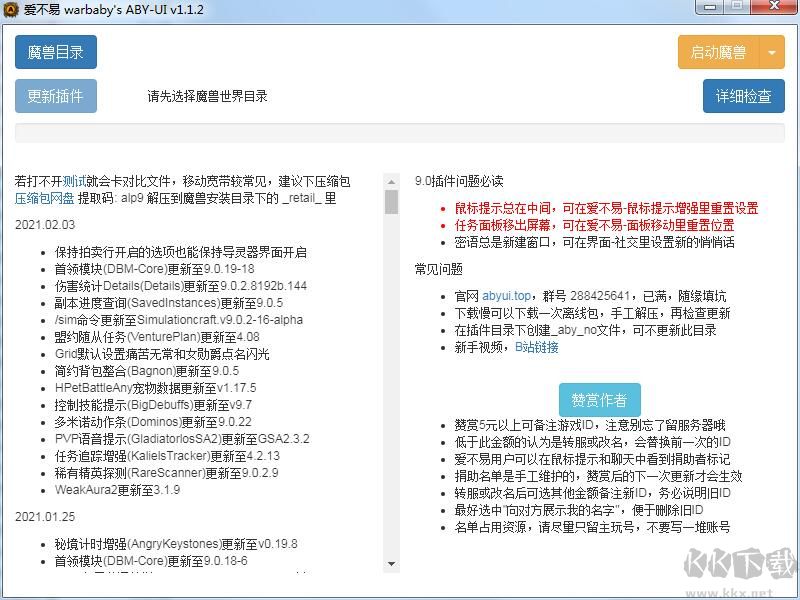
Task: Click the DBM-Core 9.0.19-18 update entry
Action: pos(154,269)
